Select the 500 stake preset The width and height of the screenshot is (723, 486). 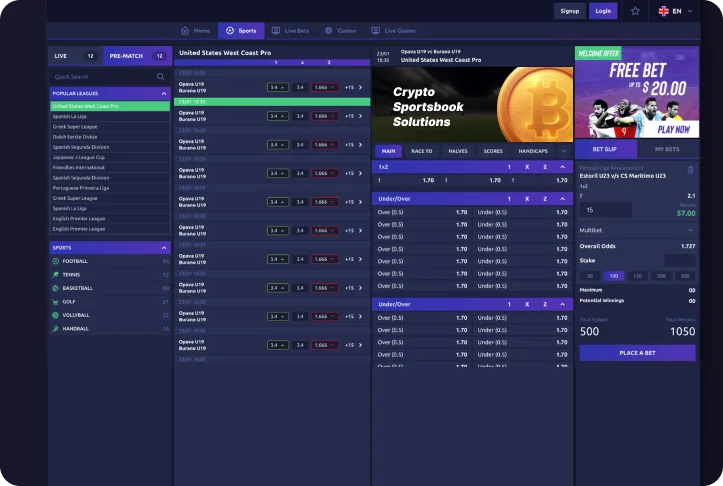pyautogui.click(x=685, y=276)
